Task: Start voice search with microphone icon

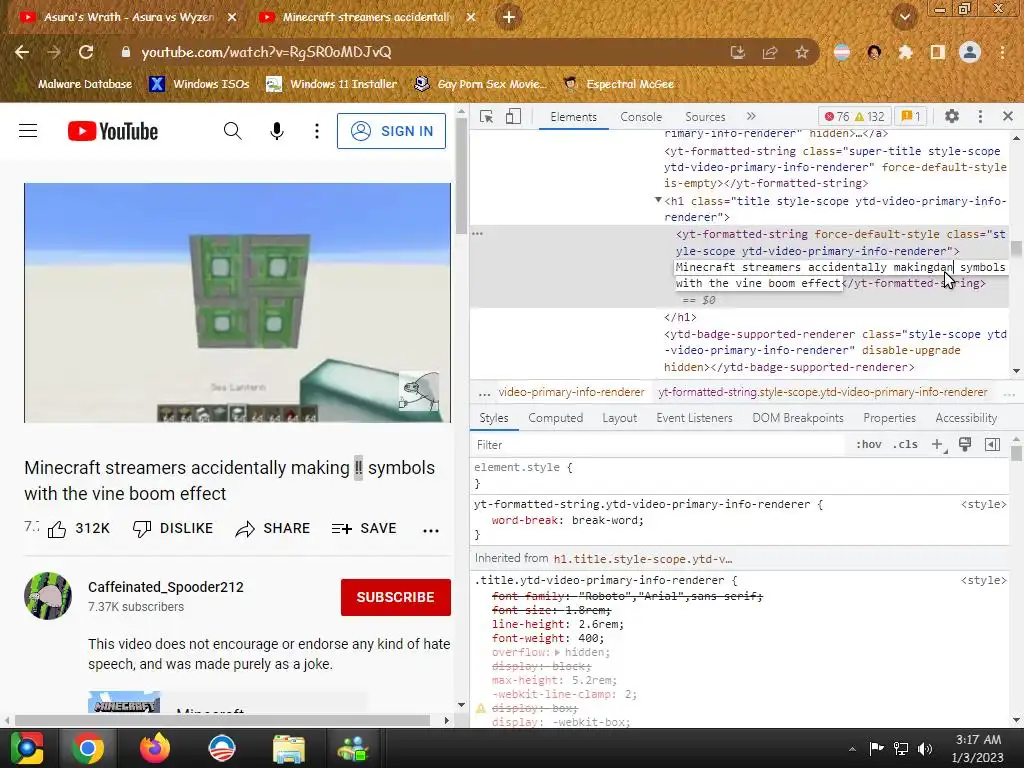Action: coord(277,131)
